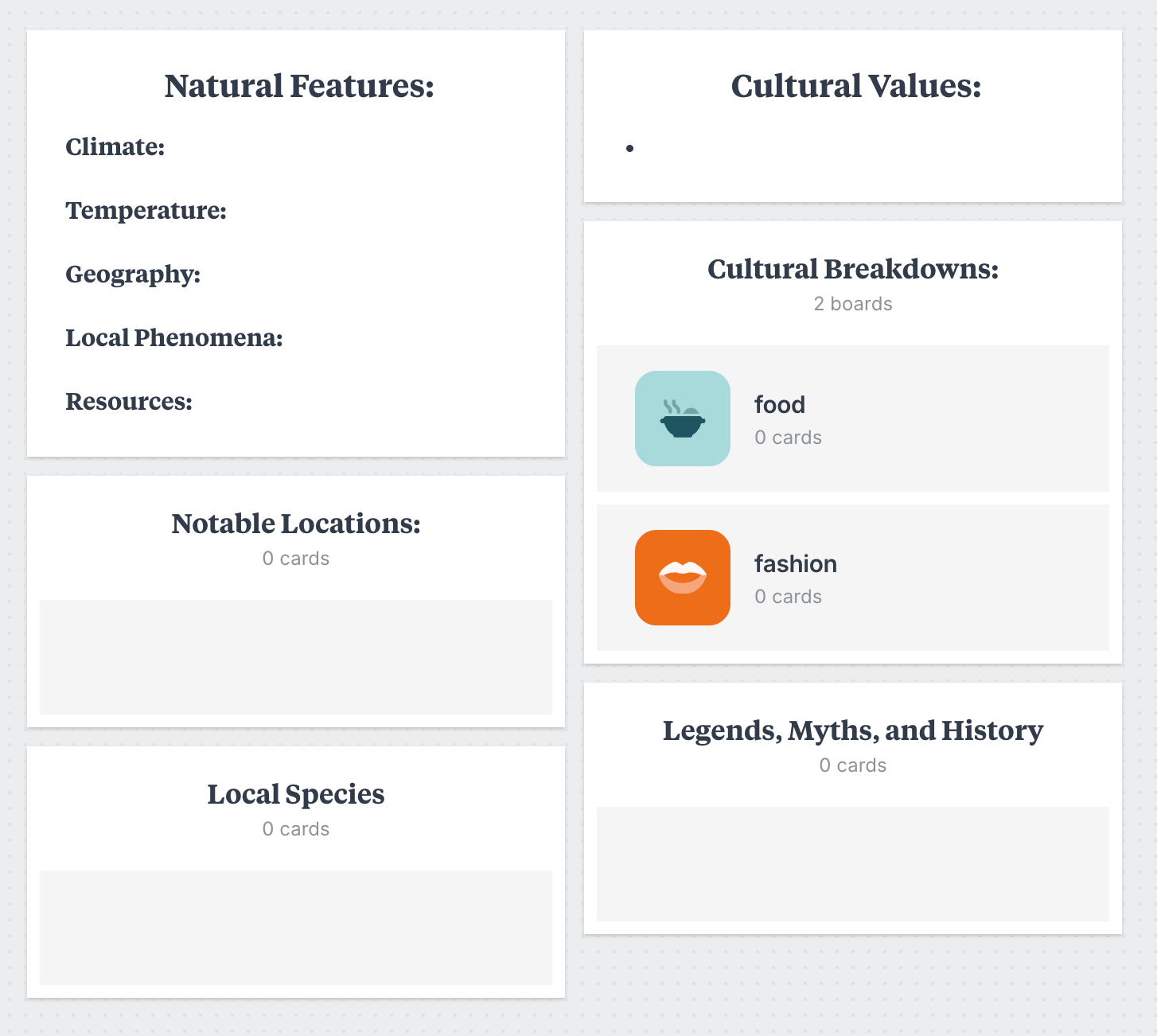
Task: Edit the Climate field text
Action: click(x=115, y=146)
